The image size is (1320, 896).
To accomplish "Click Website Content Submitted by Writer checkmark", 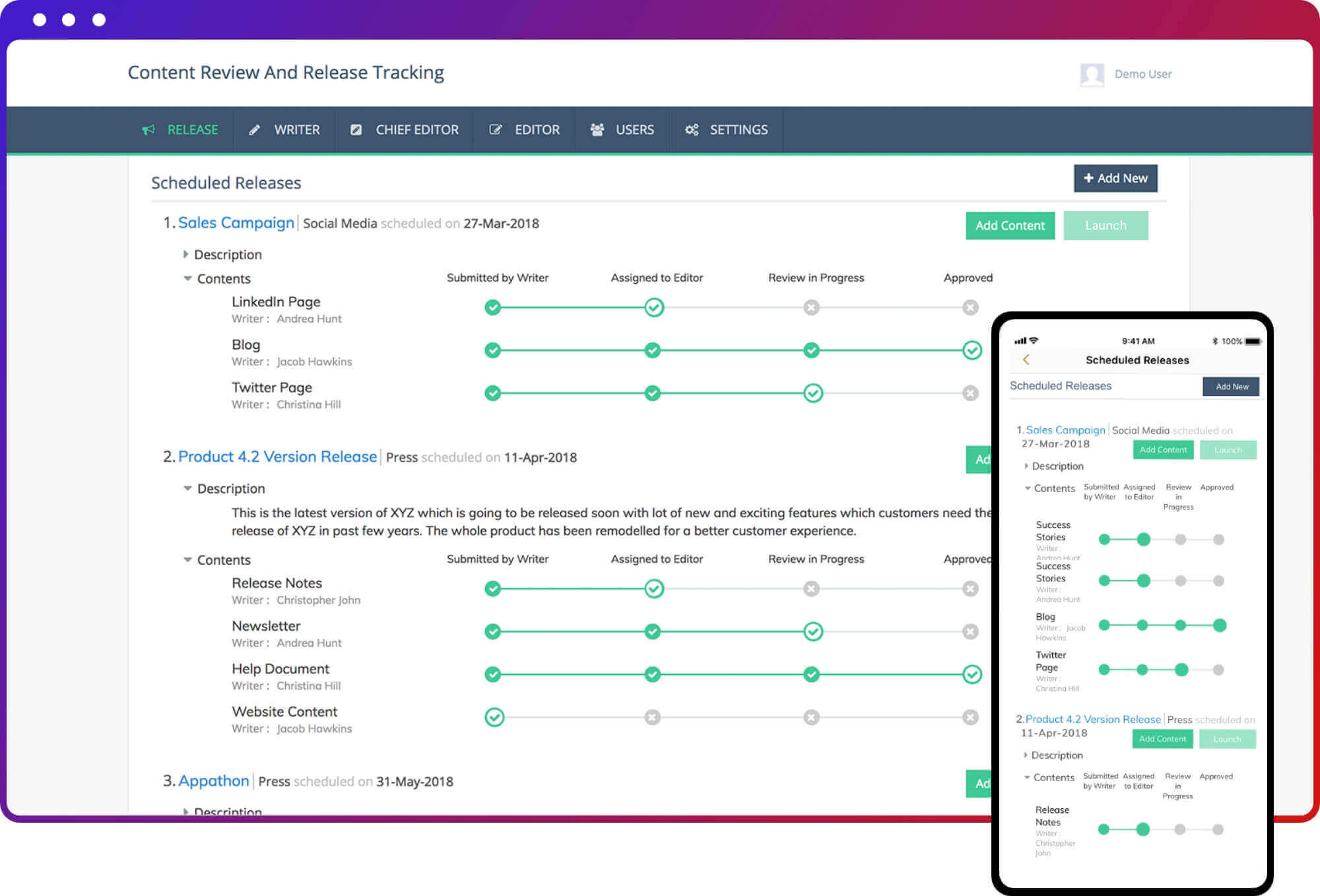I will click(494, 717).
